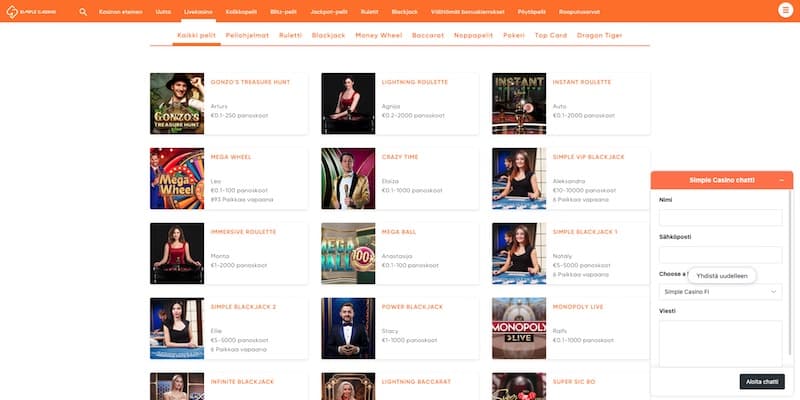Click the Lightning Roulette title
This screenshot has height=400, width=800.
point(415,82)
